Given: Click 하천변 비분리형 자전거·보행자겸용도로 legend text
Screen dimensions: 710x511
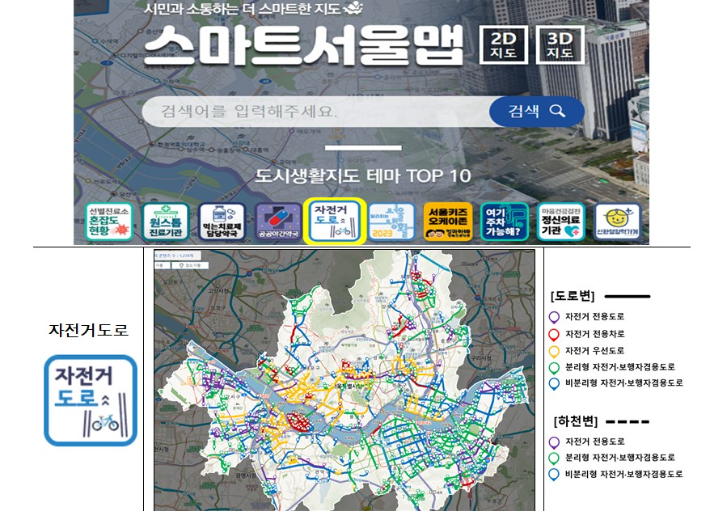Looking at the screenshot, I should (624, 474).
